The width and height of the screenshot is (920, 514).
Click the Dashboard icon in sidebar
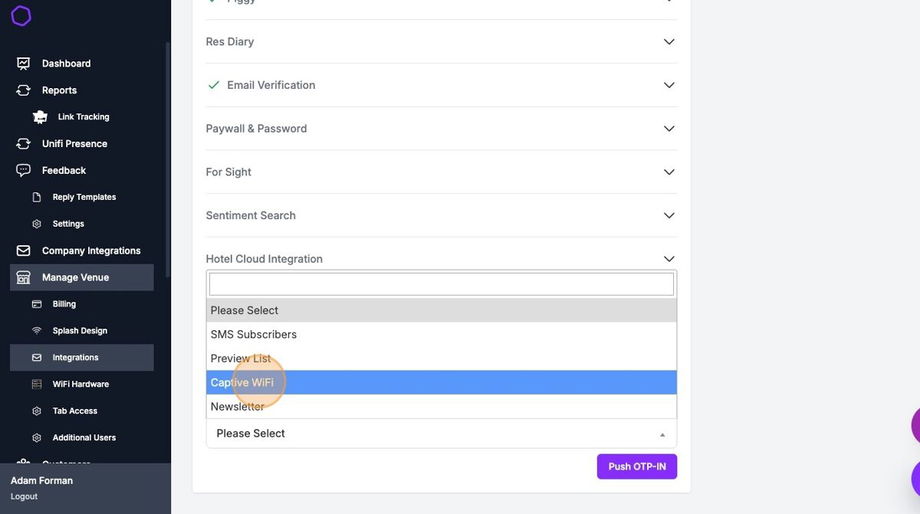(23, 63)
